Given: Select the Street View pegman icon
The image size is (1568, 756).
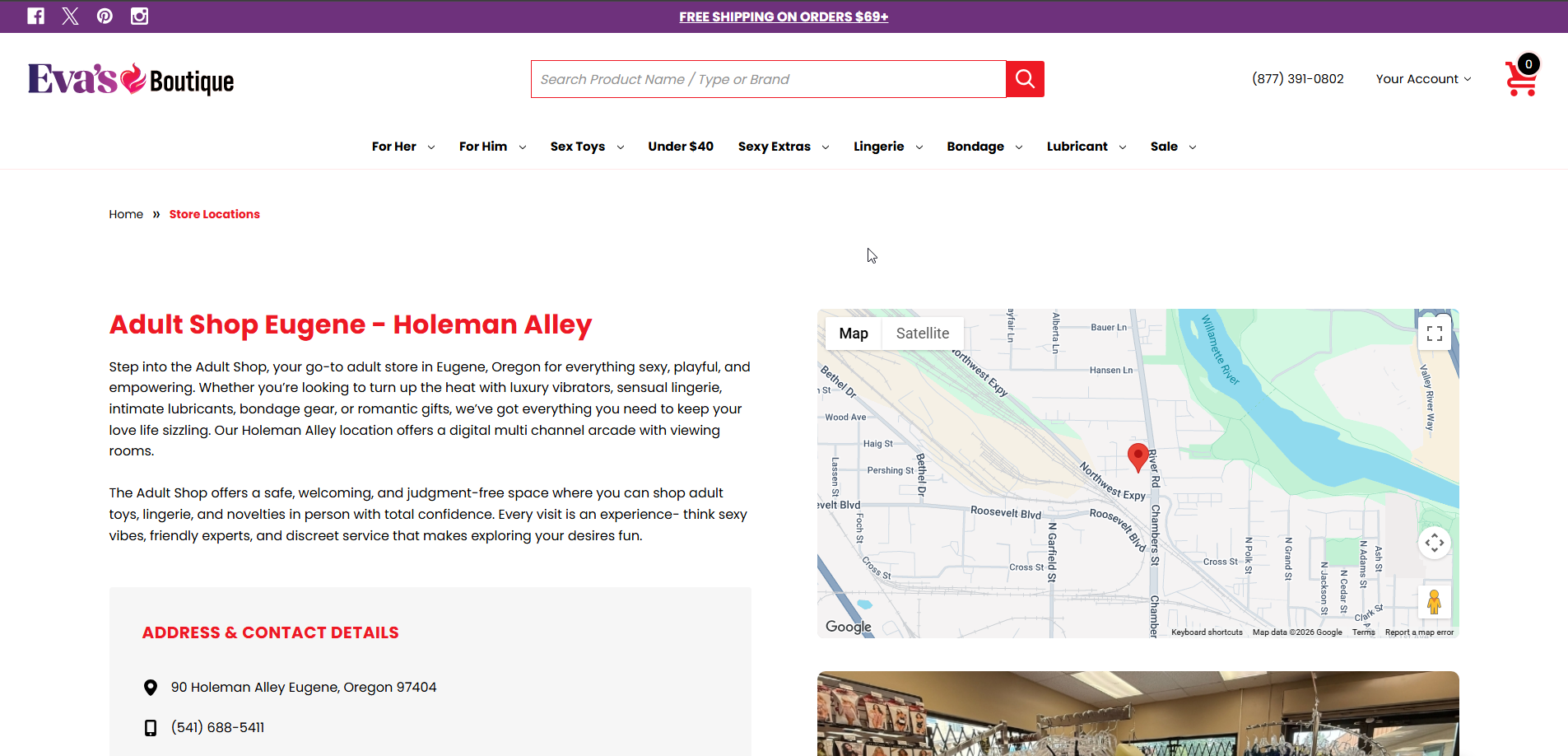Looking at the screenshot, I should pyautogui.click(x=1434, y=602).
